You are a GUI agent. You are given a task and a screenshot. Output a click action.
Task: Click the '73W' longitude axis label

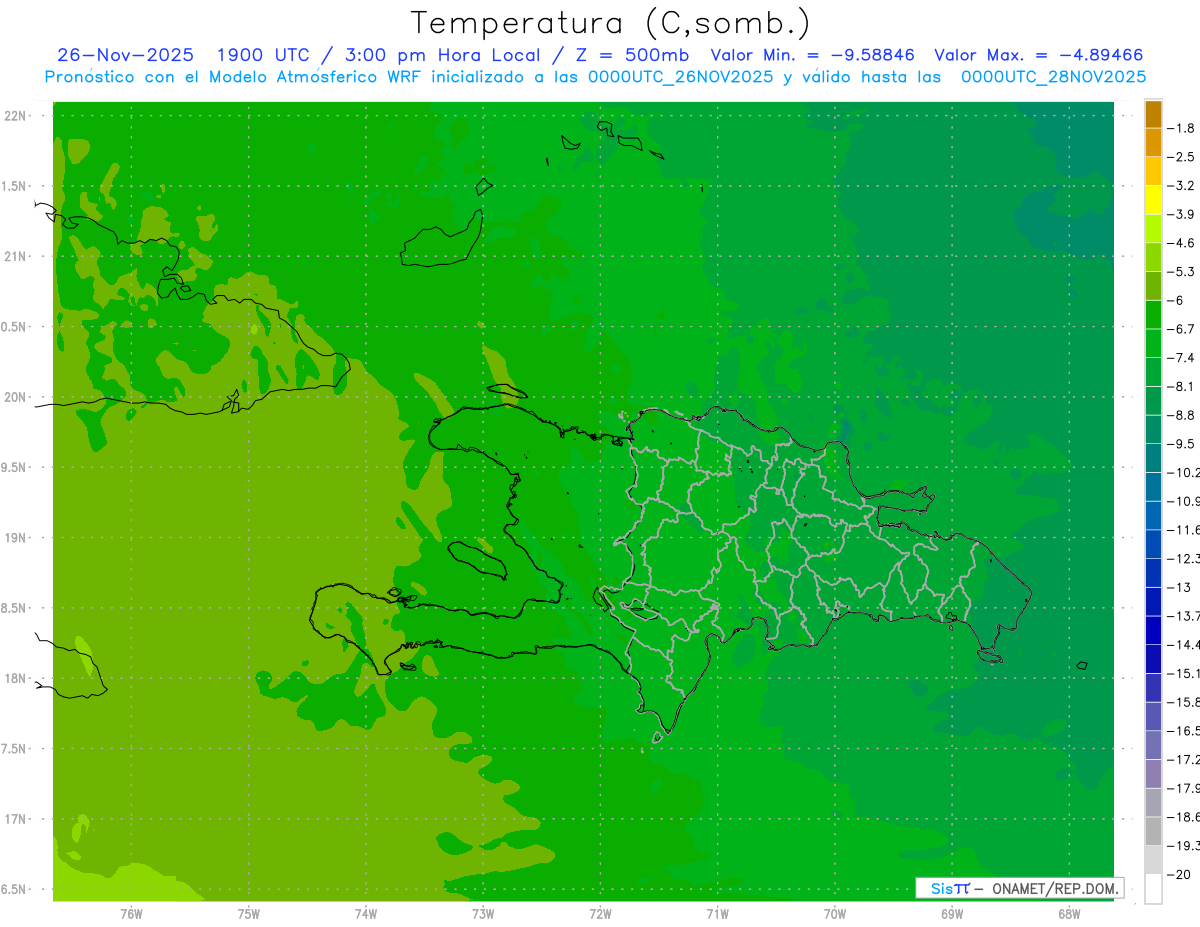coord(483,913)
